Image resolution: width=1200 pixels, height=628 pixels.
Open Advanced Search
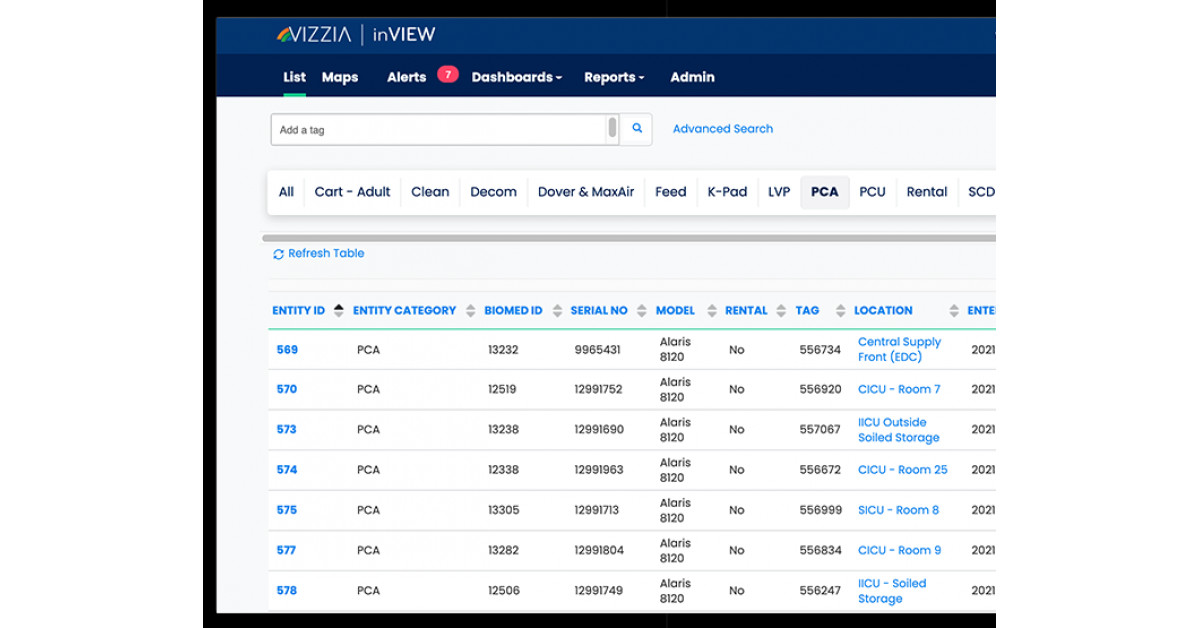pyautogui.click(x=722, y=129)
